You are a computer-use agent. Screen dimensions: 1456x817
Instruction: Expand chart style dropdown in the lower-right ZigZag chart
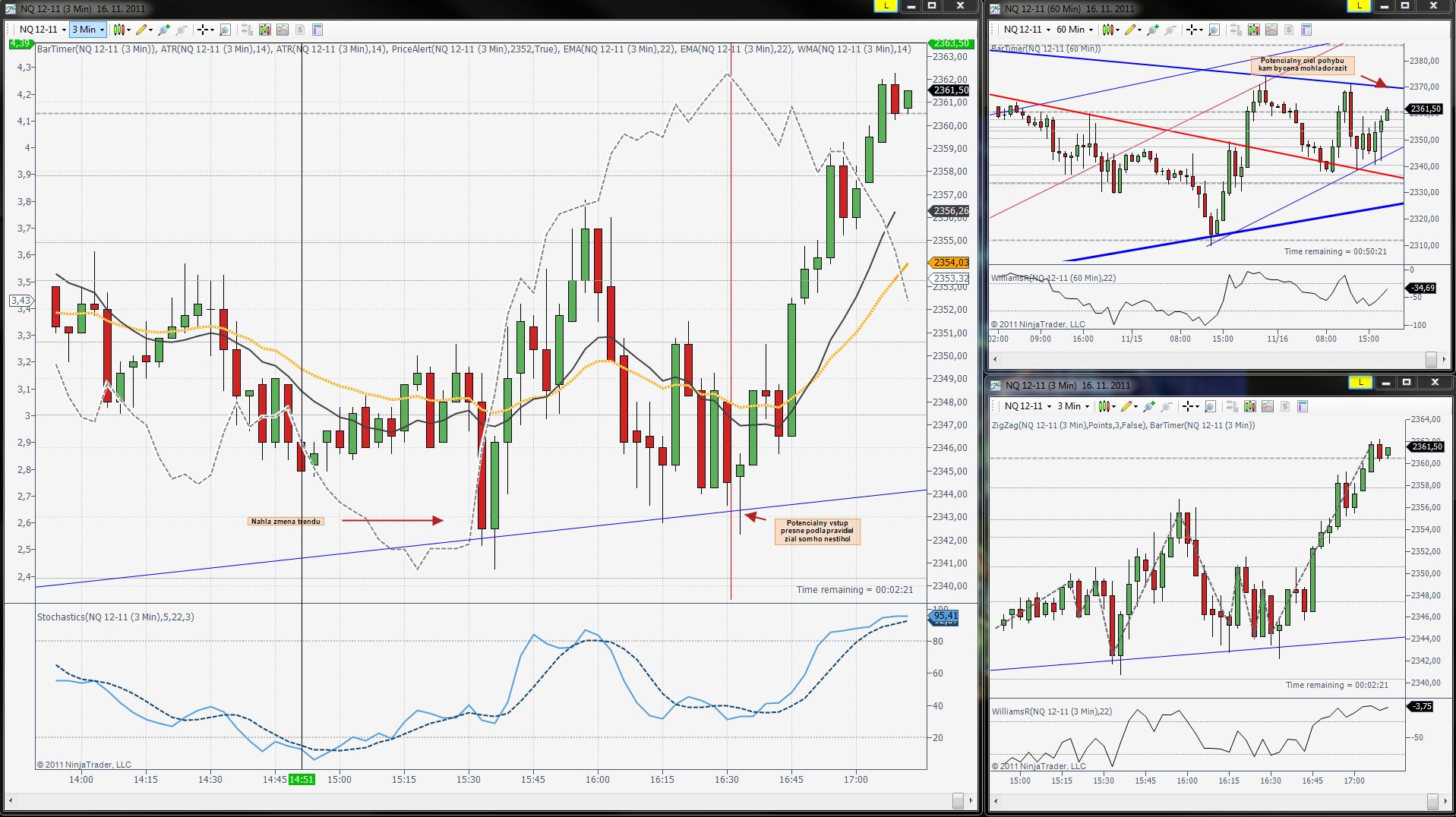pyautogui.click(x=1107, y=406)
